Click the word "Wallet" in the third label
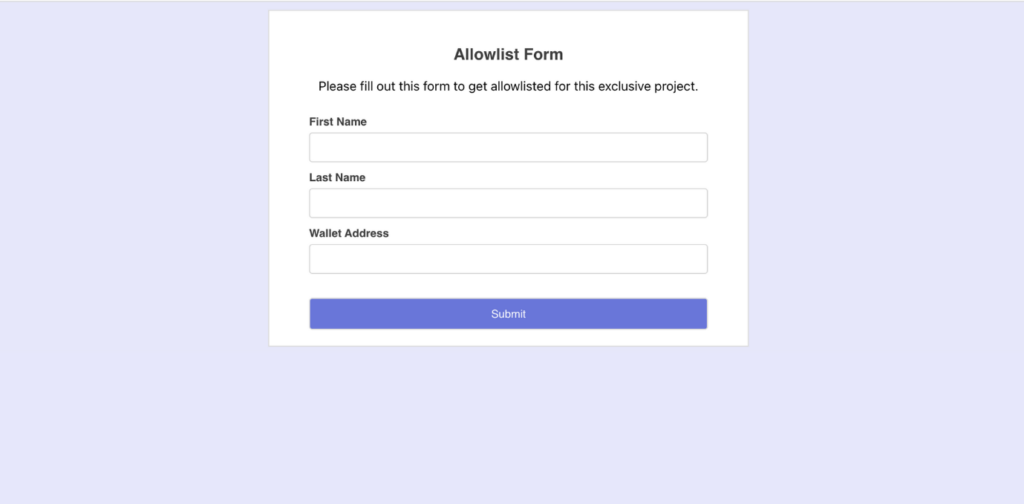The width and height of the screenshot is (1024, 504). tap(326, 233)
